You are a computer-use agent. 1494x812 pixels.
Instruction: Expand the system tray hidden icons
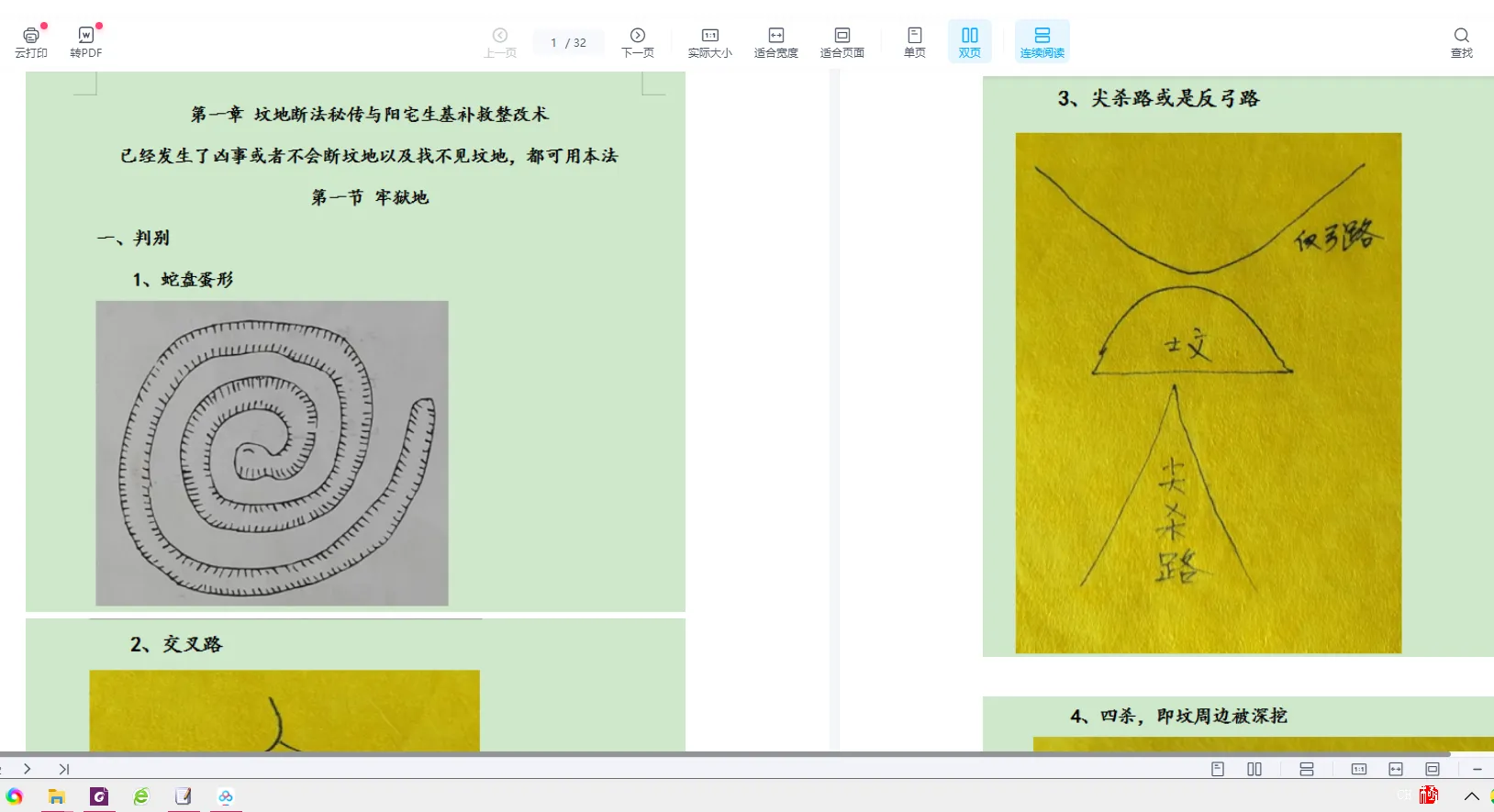[x=1472, y=796]
